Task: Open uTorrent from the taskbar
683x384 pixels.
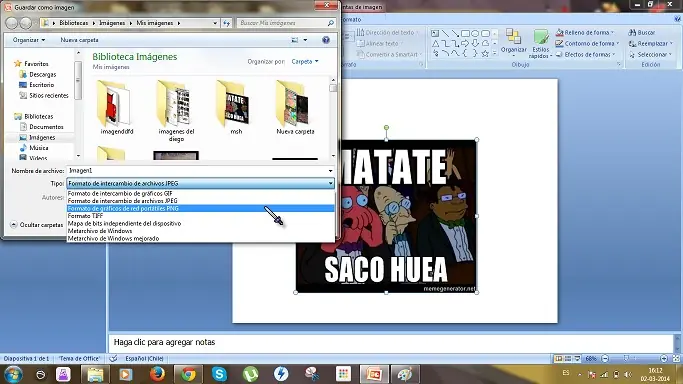Action: tap(250, 374)
